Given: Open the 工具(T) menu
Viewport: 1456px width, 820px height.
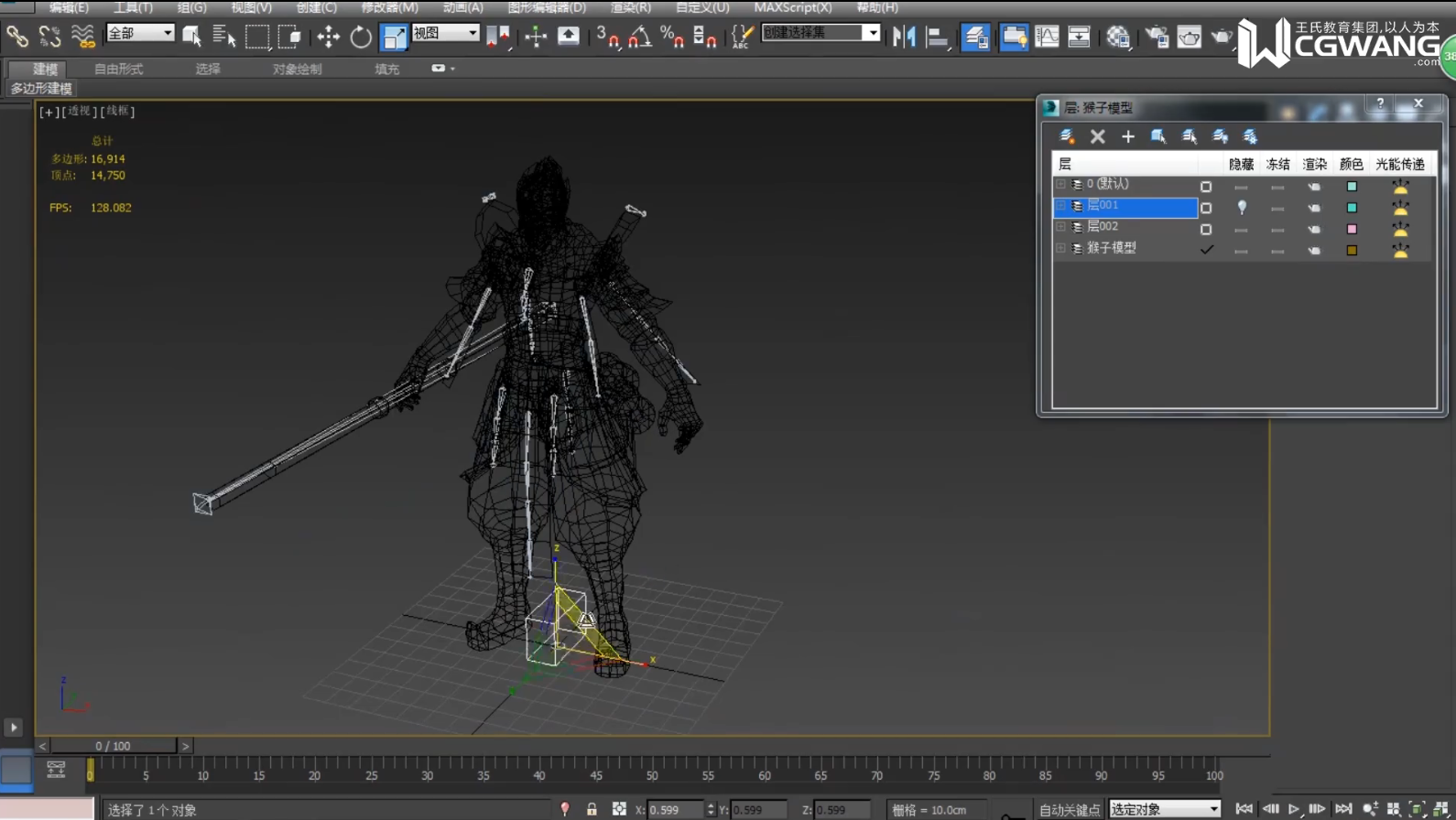Looking at the screenshot, I should tap(133, 7).
